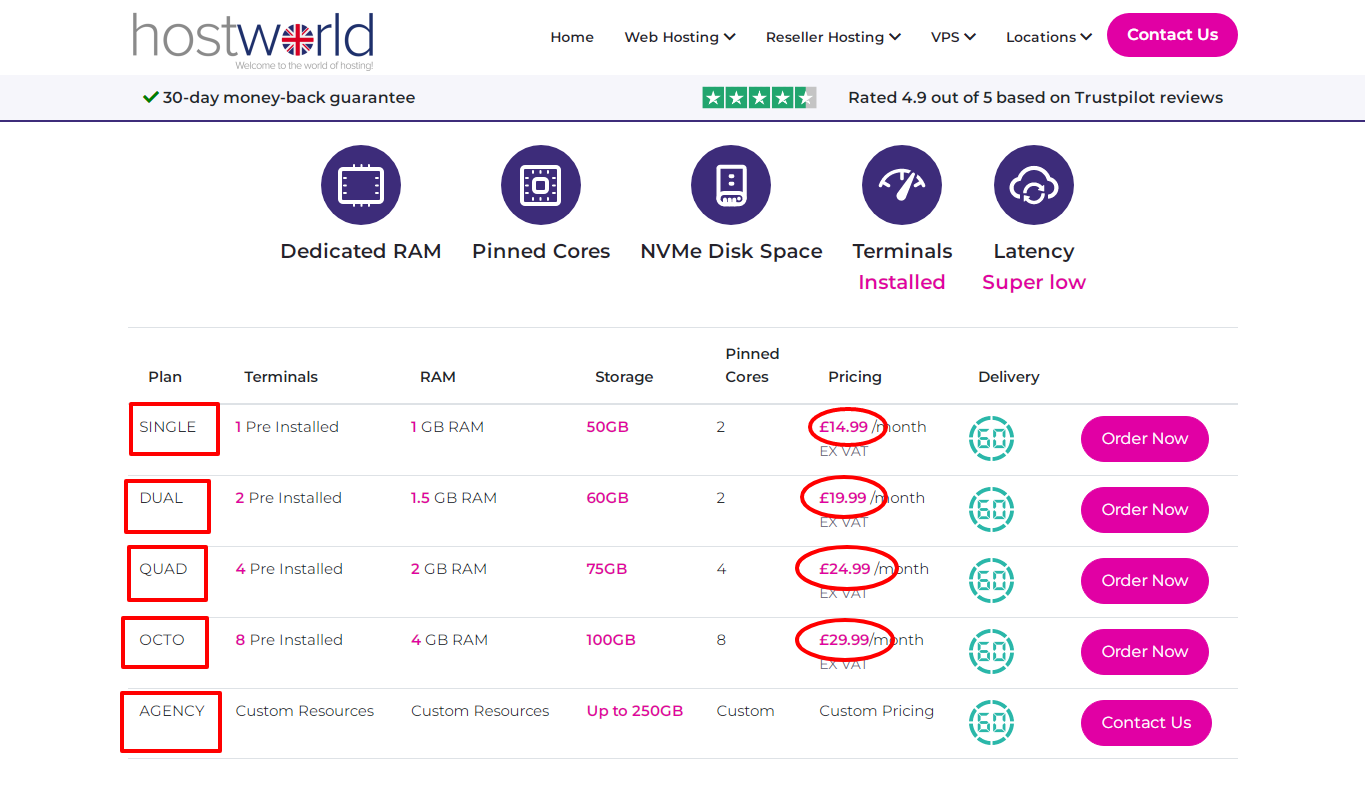The image size is (1365, 802).
Task: Click the QUAD plan name
Action: pyautogui.click(x=163, y=569)
